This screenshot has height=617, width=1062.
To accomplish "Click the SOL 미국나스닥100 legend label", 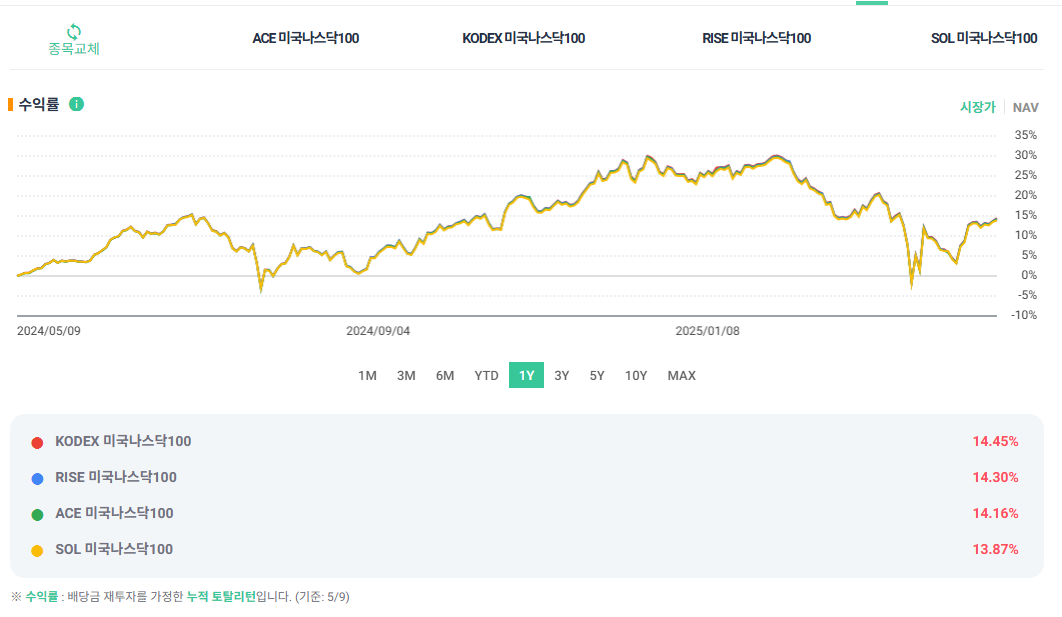I will pos(114,549).
